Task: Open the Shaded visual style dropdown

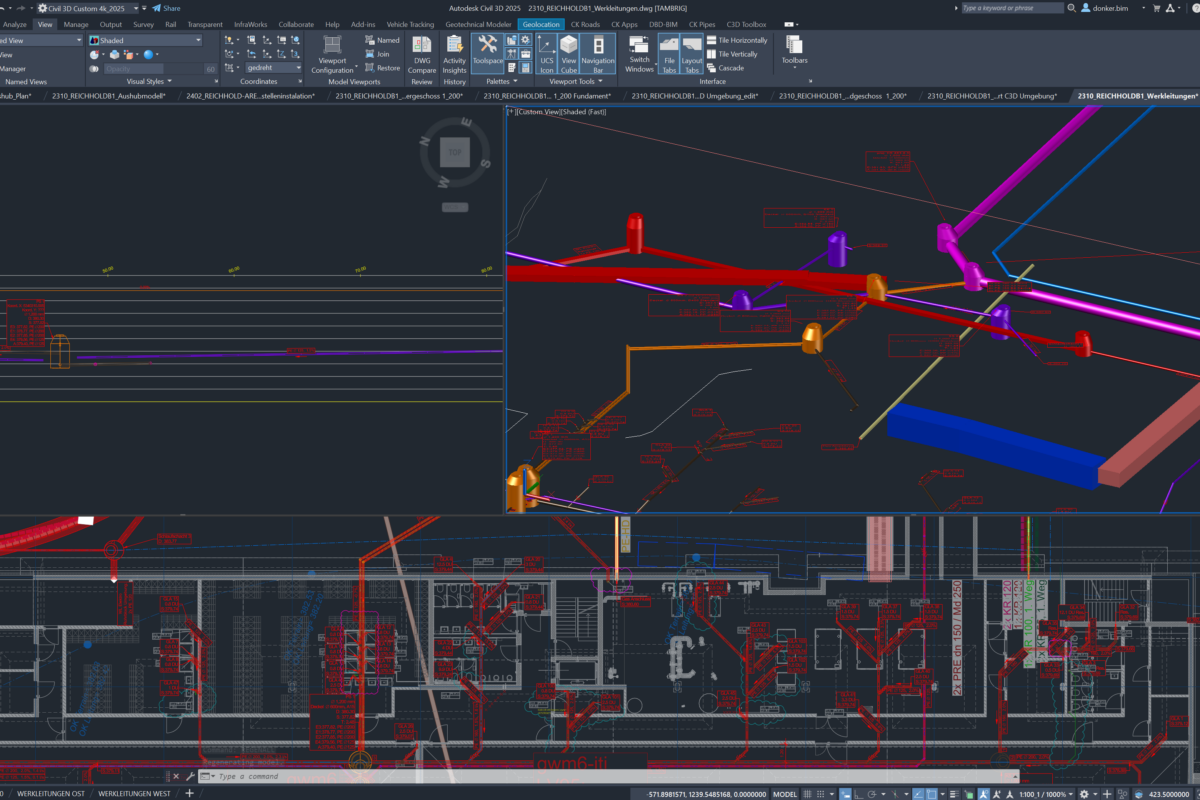Action: coord(150,41)
